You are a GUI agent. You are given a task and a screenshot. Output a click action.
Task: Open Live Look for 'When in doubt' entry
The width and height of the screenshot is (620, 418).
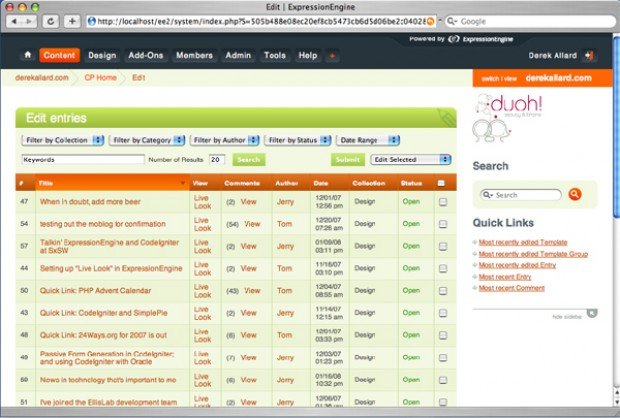[x=202, y=202]
